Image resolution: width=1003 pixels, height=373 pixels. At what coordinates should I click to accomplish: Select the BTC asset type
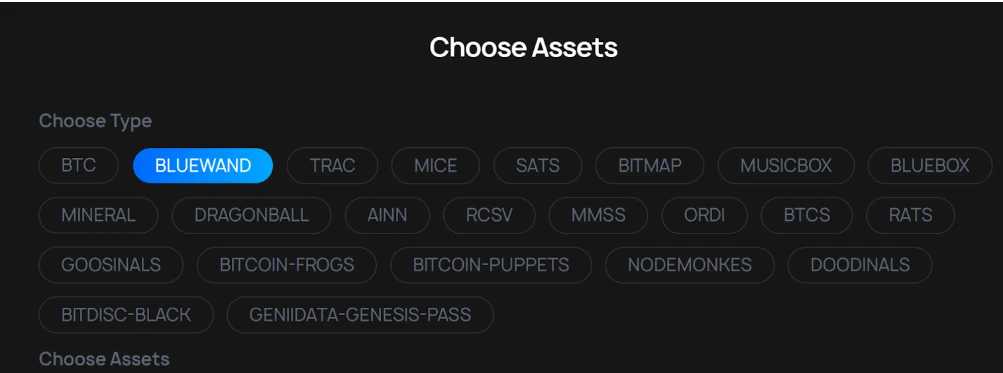click(79, 166)
